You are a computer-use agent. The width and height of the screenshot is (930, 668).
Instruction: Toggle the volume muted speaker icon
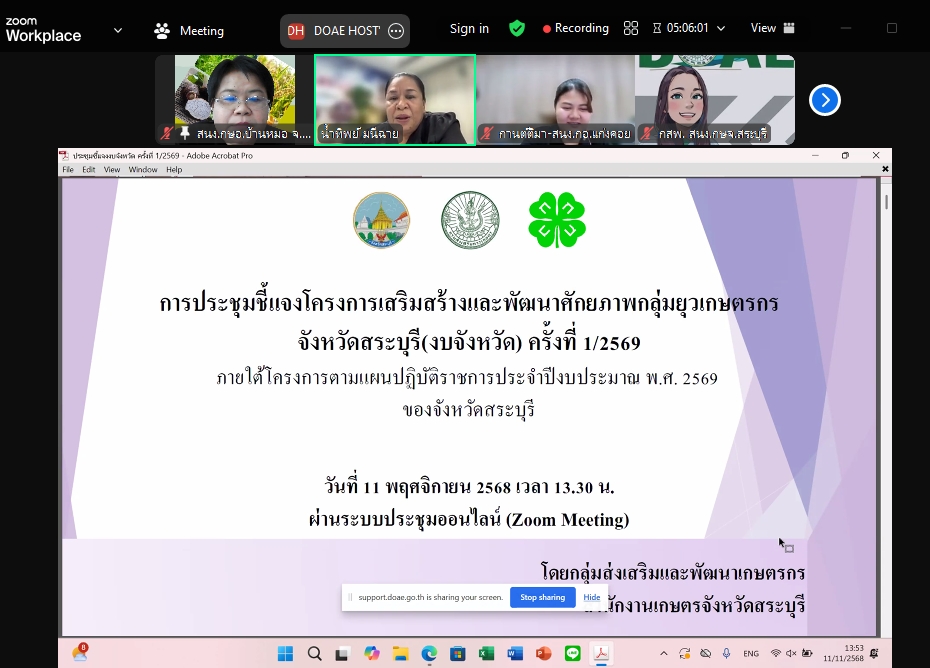pos(792,653)
